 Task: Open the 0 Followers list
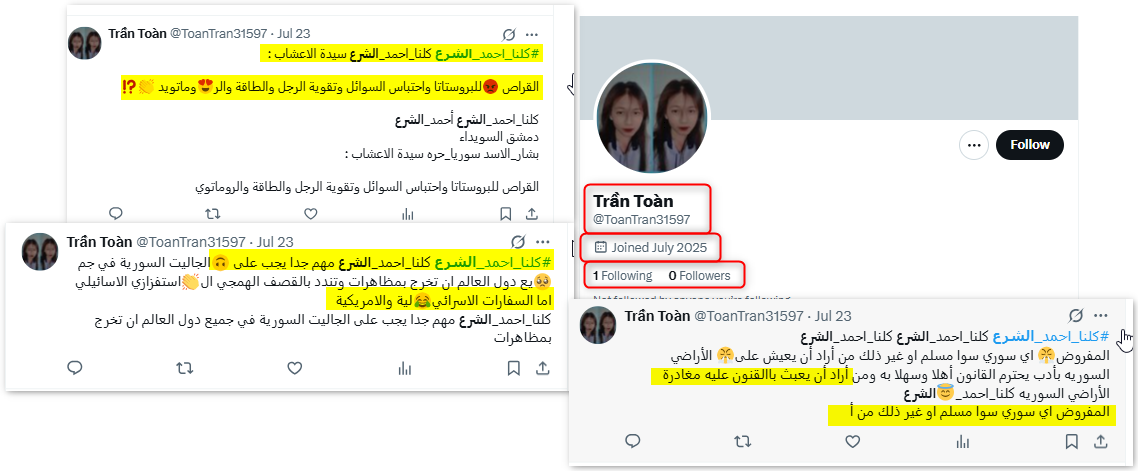(x=700, y=276)
